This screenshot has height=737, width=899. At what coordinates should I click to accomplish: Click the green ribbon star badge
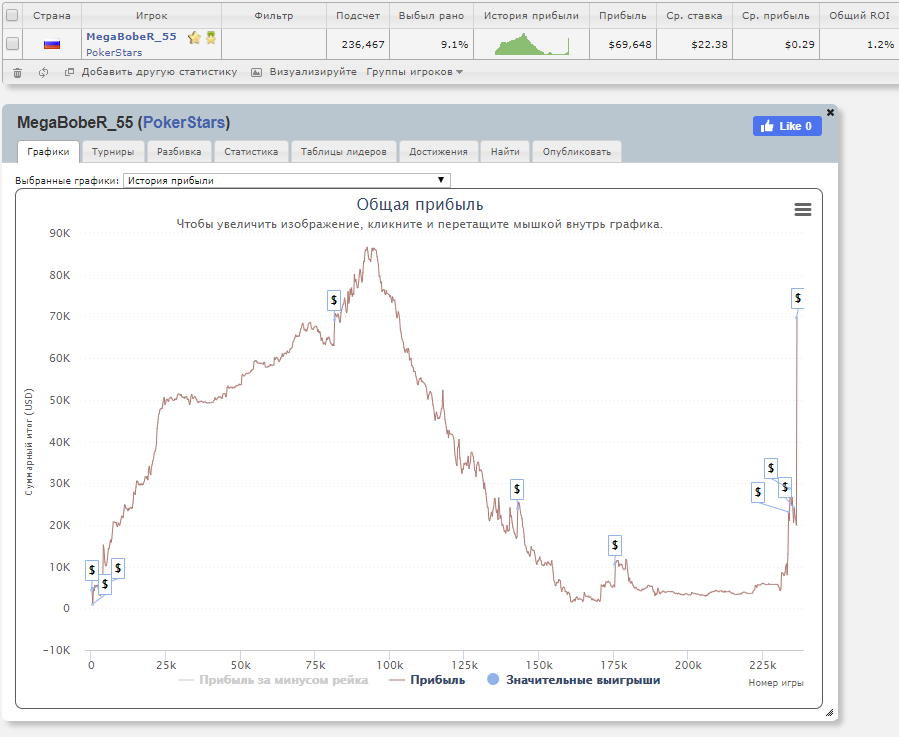[x=211, y=37]
